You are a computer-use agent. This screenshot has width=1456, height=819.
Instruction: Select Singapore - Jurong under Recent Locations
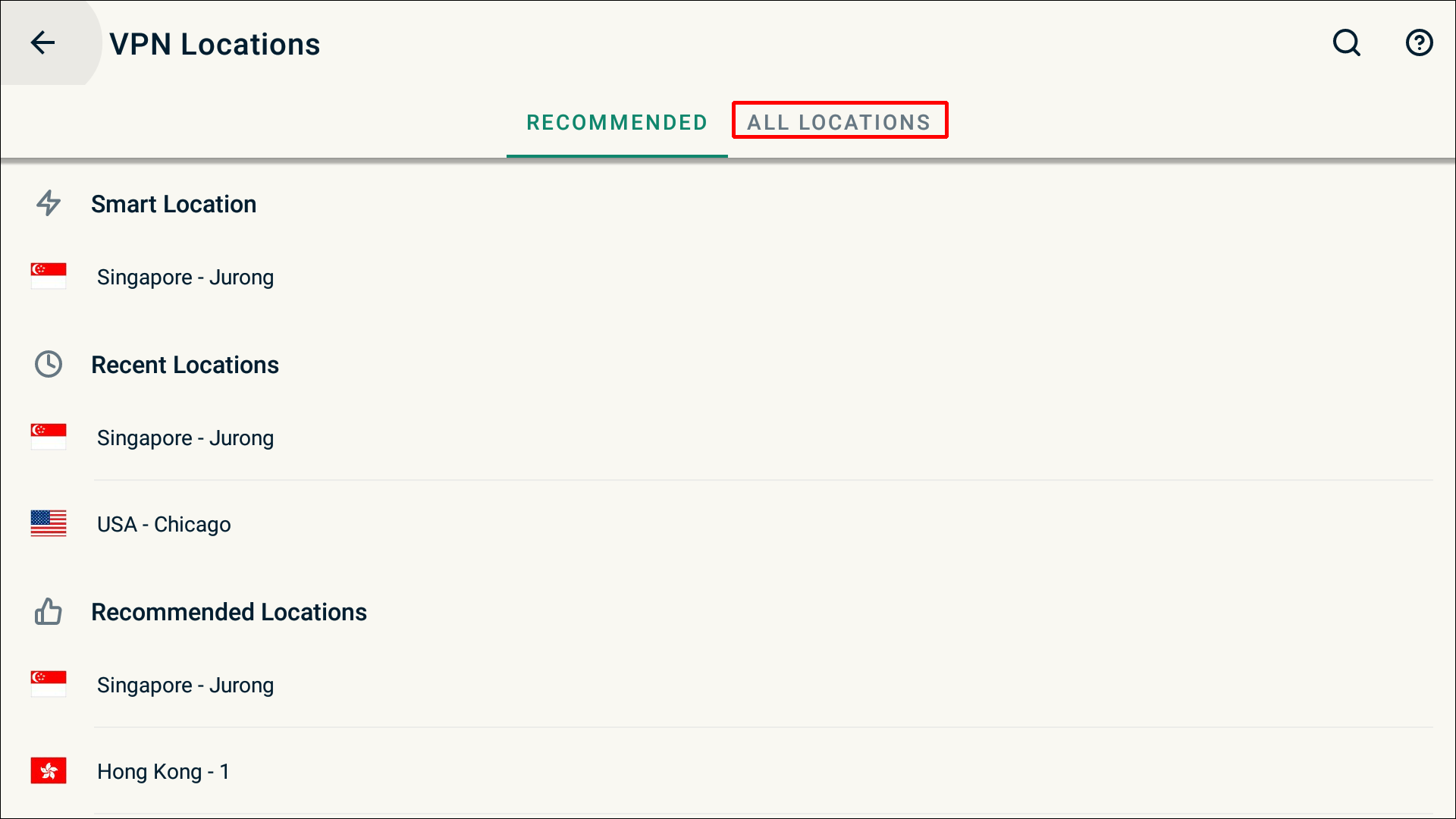tap(185, 438)
